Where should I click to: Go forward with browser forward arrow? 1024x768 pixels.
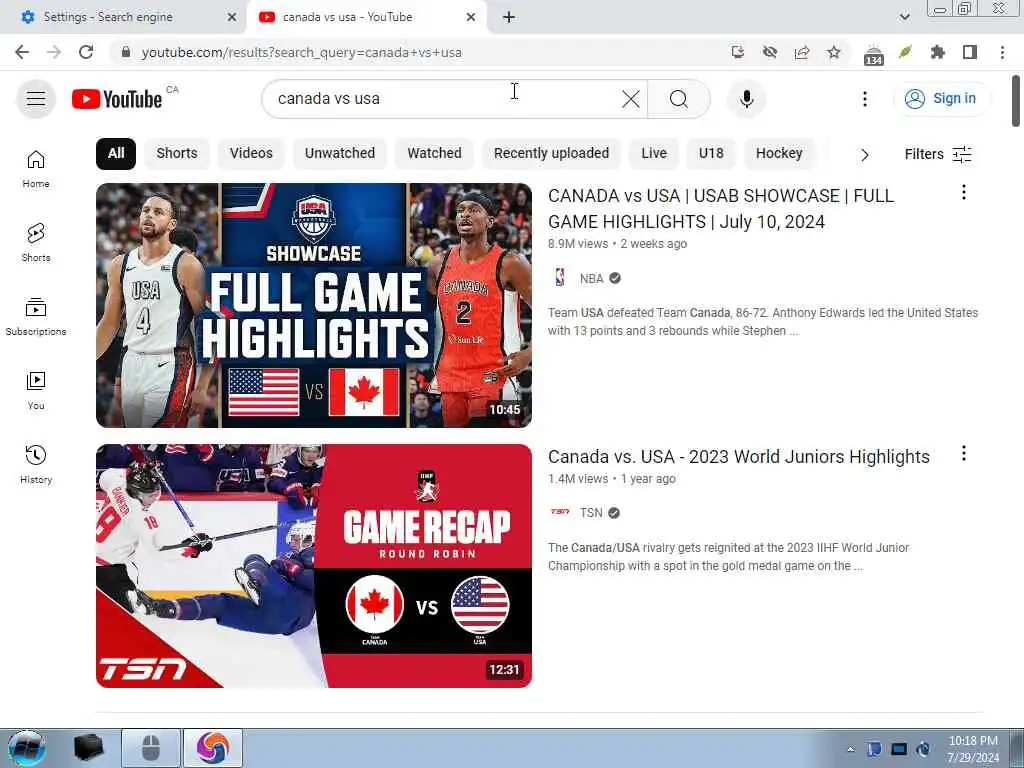click(54, 52)
